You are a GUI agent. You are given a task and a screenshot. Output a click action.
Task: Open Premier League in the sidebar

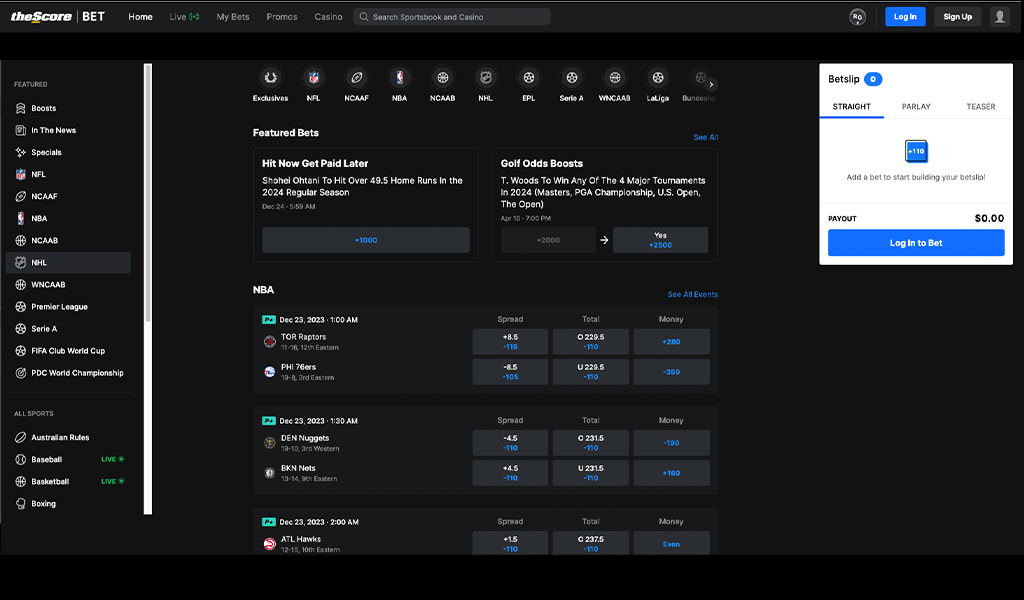click(69, 307)
